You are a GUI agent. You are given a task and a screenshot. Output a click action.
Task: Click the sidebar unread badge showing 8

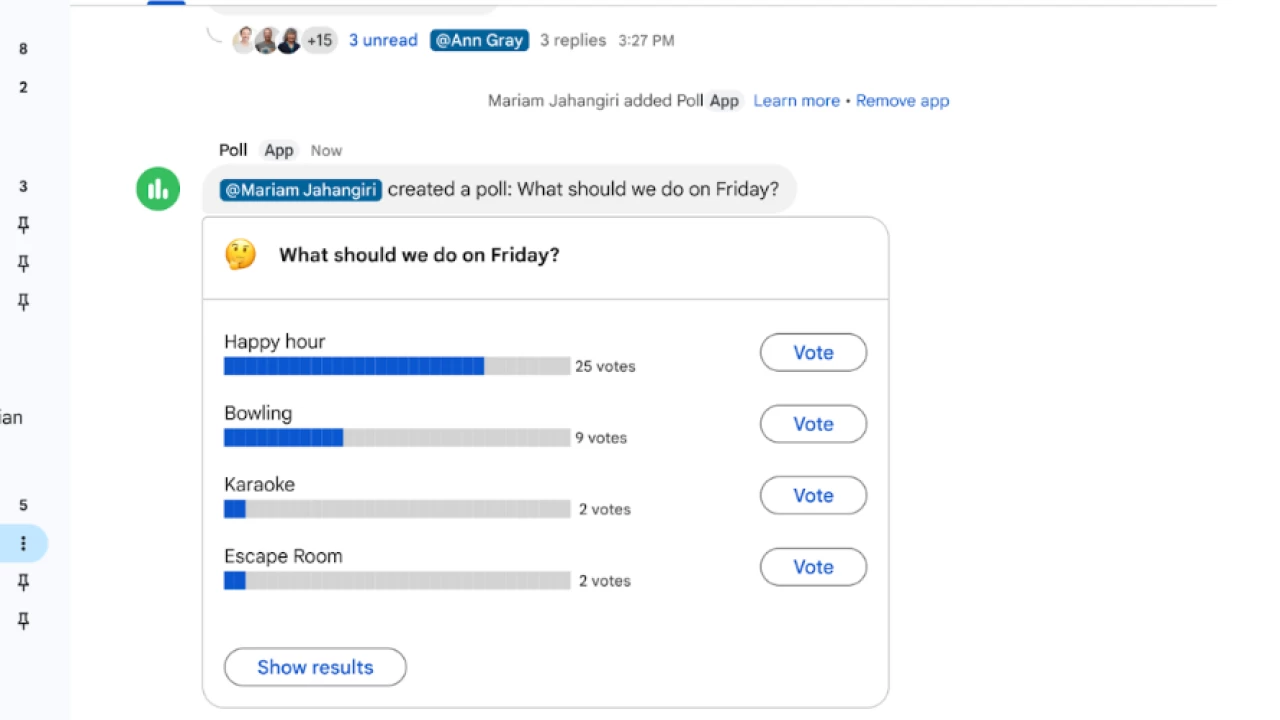tap(24, 49)
